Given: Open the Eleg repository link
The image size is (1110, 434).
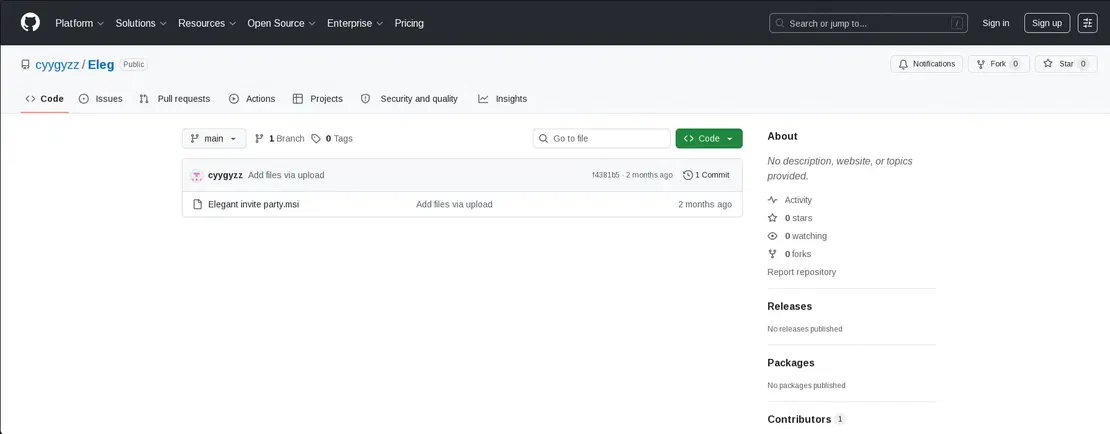Looking at the screenshot, I should coord(101,64).
